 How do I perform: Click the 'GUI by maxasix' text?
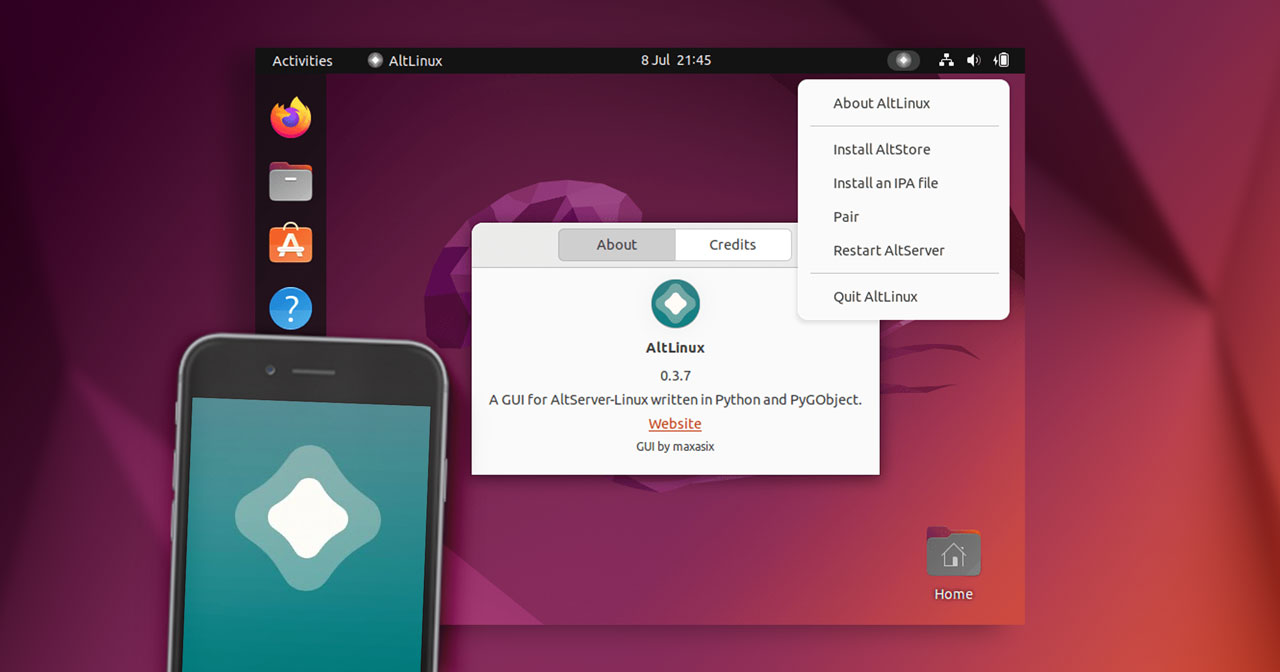tap(675, 447)
